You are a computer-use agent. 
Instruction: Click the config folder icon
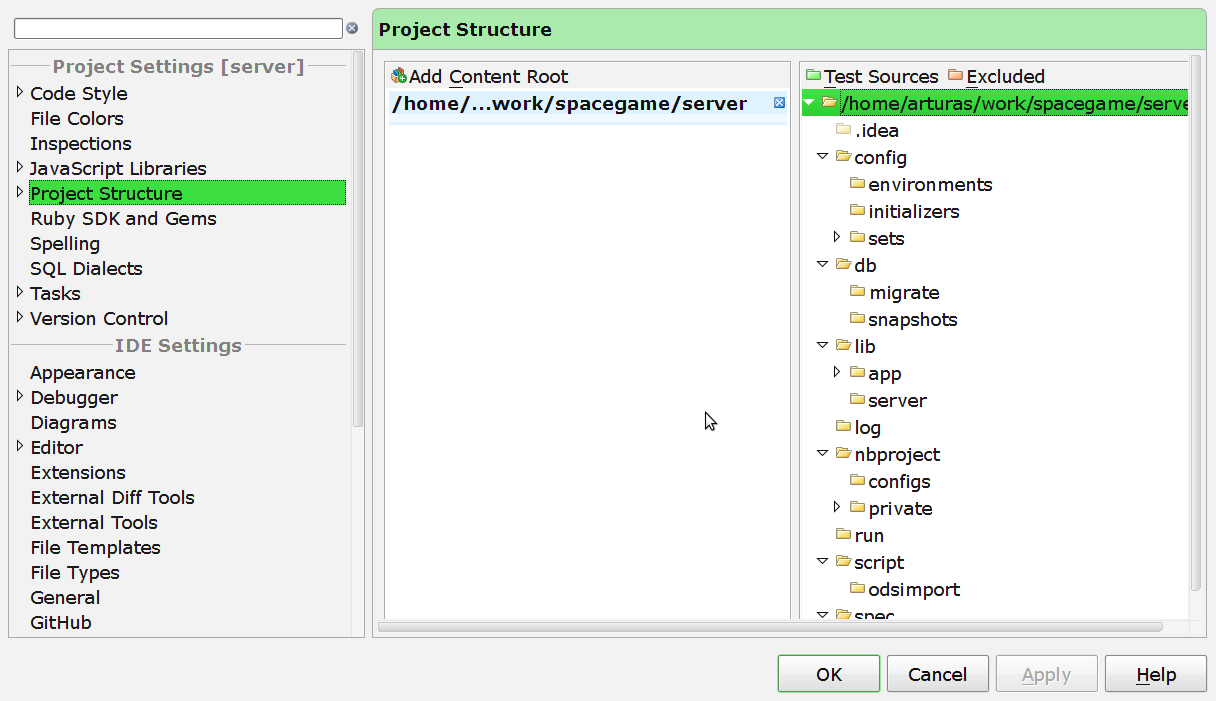click(x=843, y=157)
